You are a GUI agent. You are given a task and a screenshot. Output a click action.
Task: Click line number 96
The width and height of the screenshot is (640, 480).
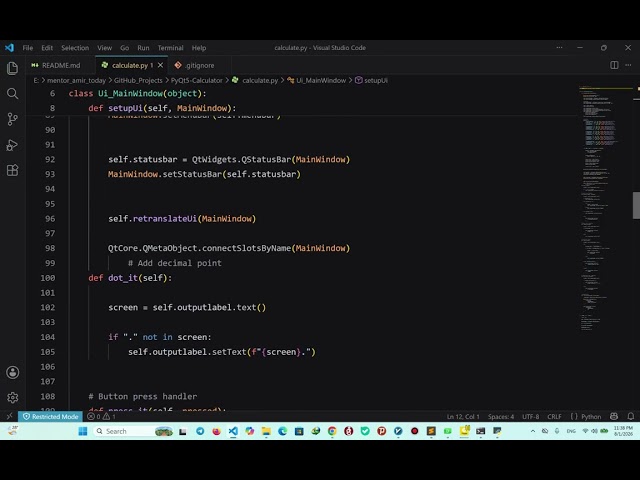click(x=50, y=219)
